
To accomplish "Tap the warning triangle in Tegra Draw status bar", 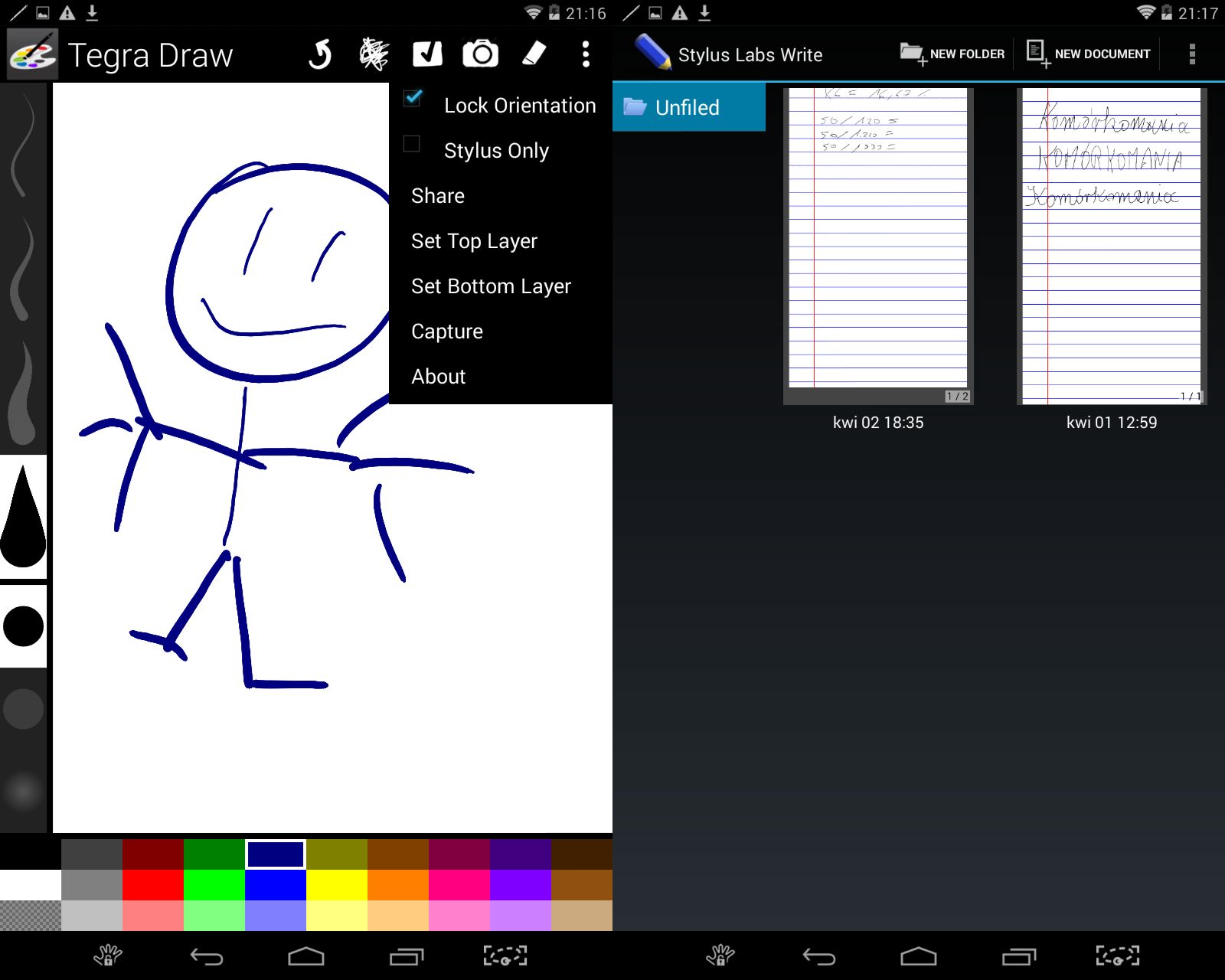I will click(x=67, y=13).
